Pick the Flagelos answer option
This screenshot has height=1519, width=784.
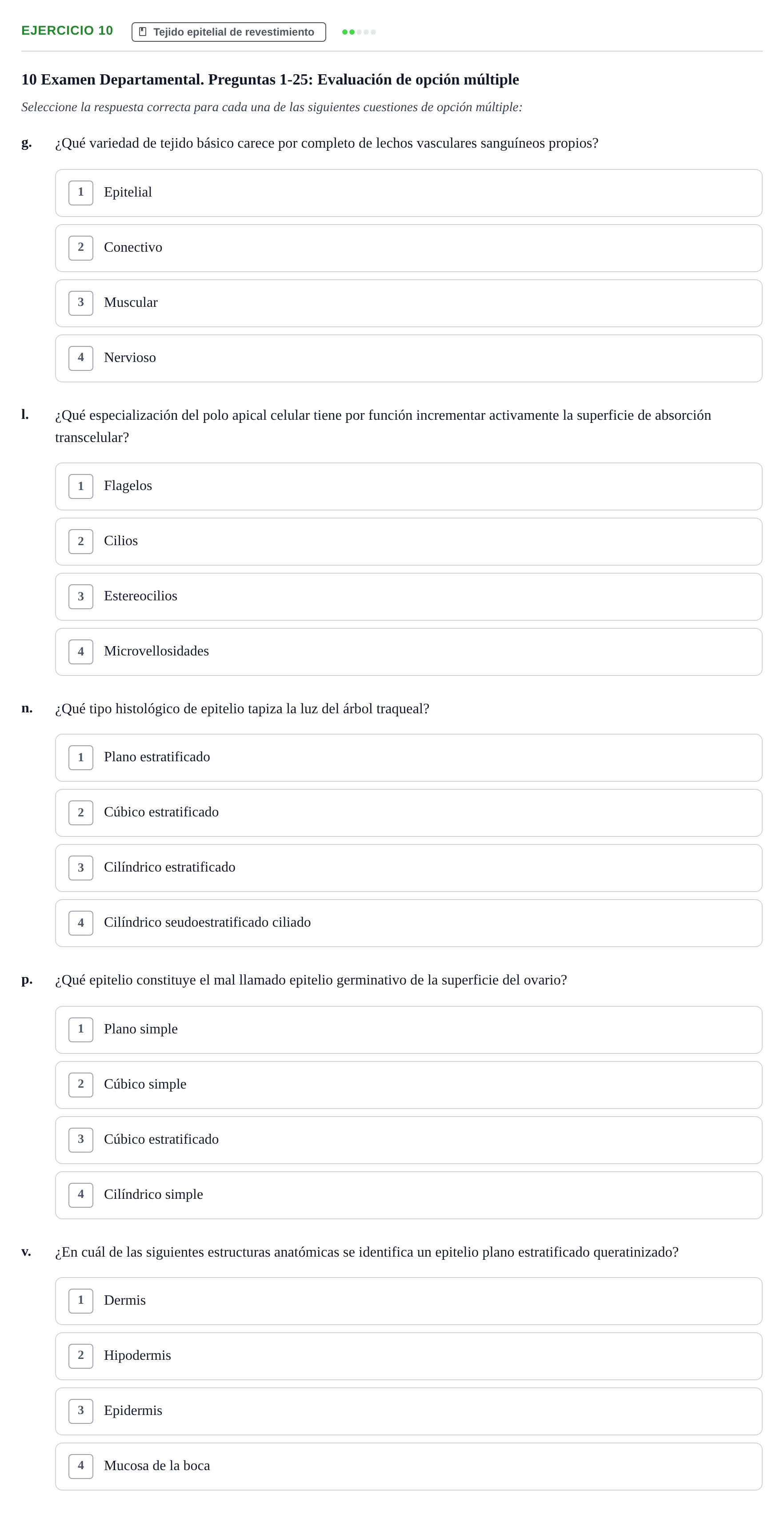(408, 486)
